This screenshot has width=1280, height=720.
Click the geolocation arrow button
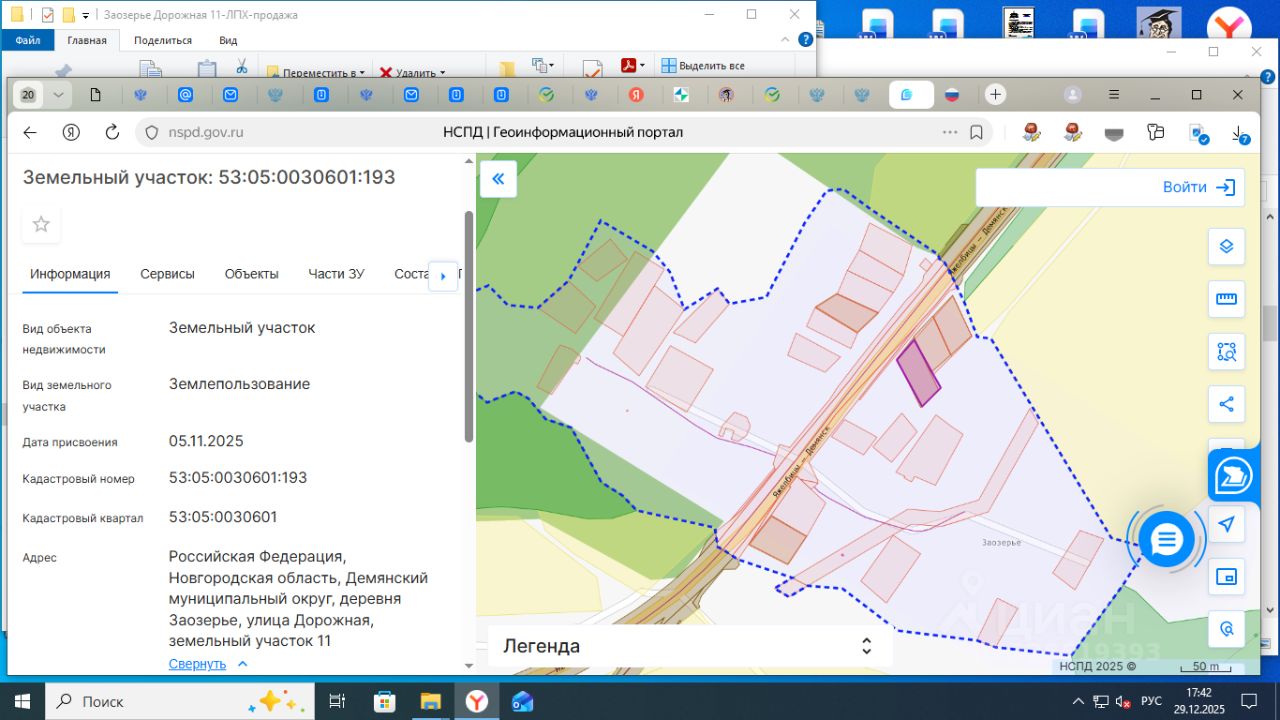pos(1226,524)
